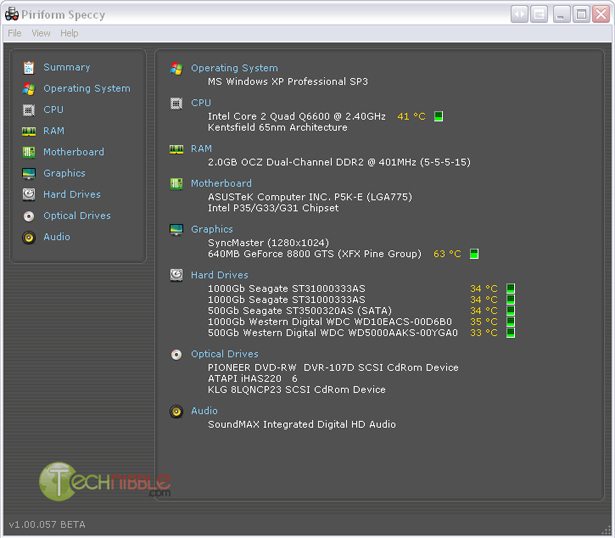Click the Operating System heading link in summary
The height and width of the screenshot is (538, 615).
click(235, 68)
